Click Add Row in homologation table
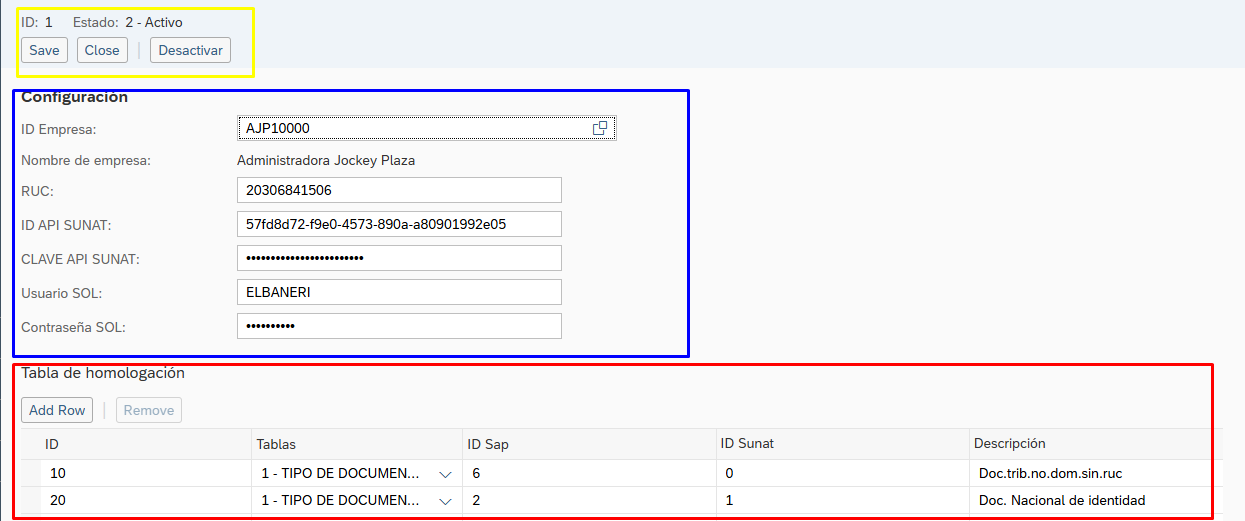1245x521 pixels. 57,410
